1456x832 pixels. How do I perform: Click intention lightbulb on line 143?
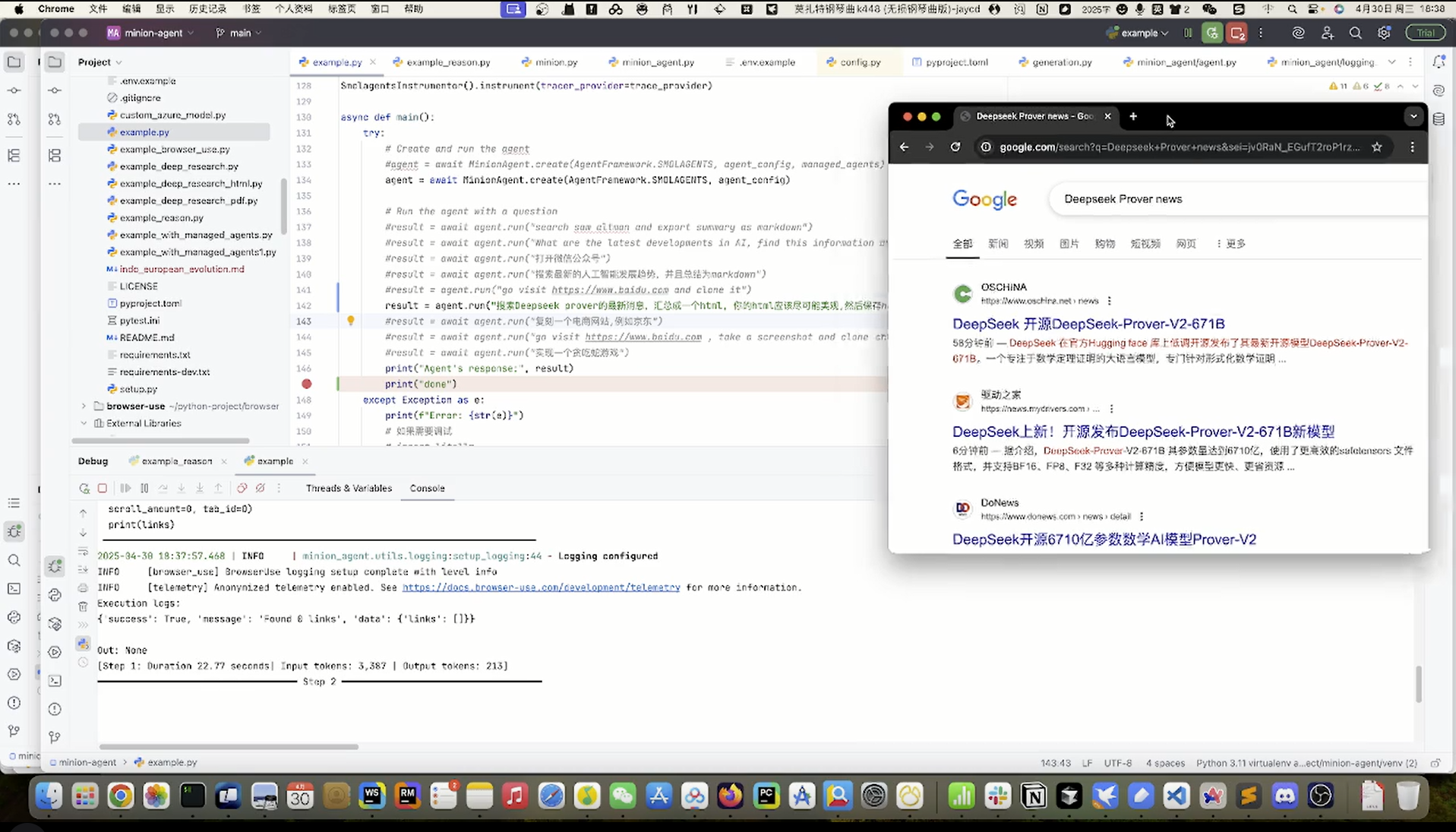pyautogui.click(x=351, y=321)
